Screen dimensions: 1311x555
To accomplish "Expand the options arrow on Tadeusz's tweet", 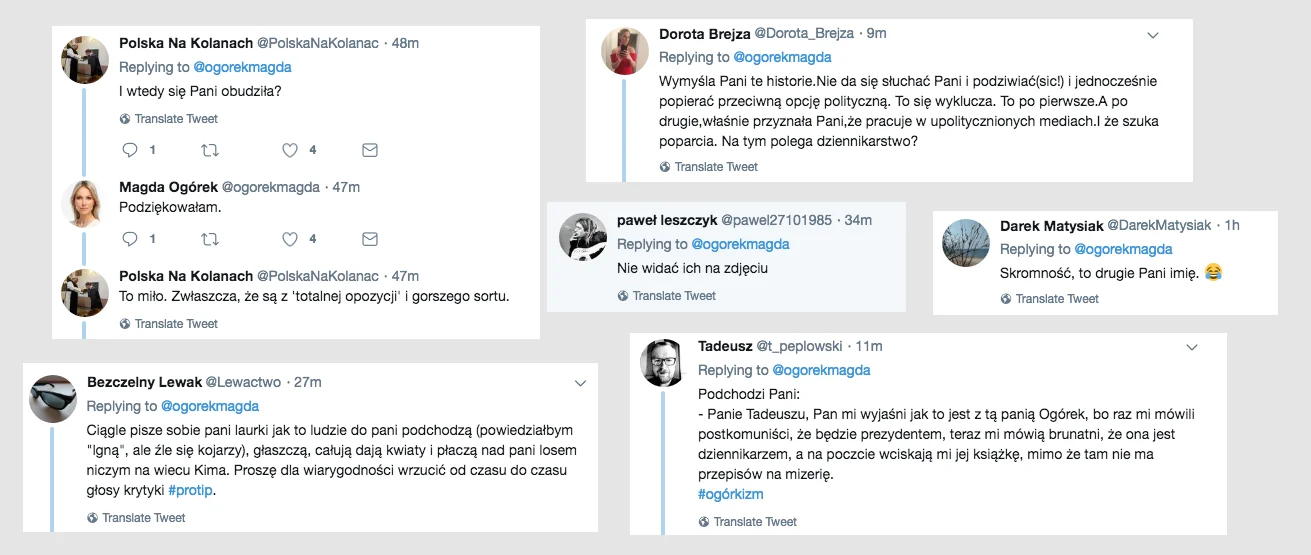I will [1191, 347].
